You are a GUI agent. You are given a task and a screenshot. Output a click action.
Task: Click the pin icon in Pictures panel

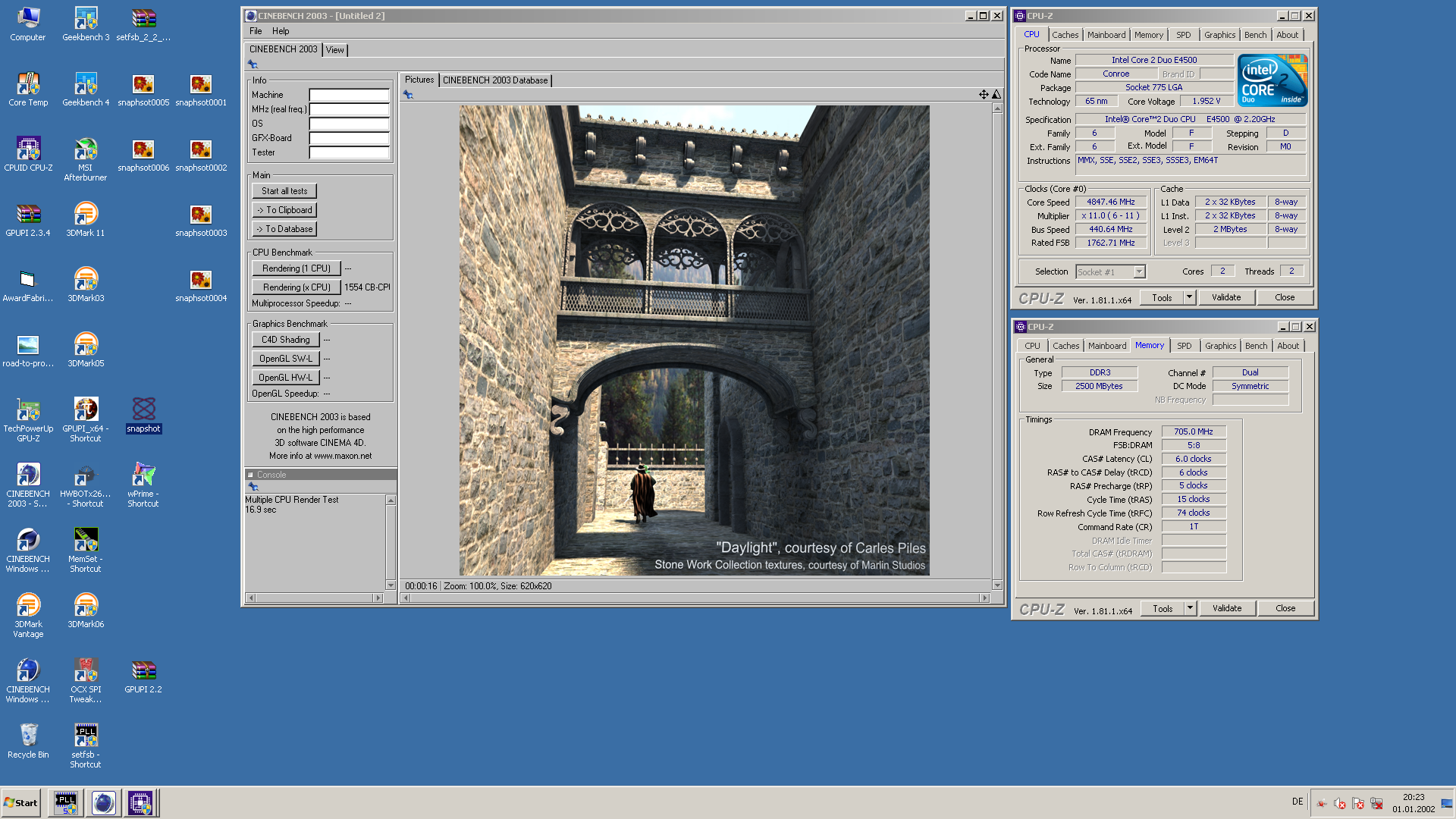point(408,95)
